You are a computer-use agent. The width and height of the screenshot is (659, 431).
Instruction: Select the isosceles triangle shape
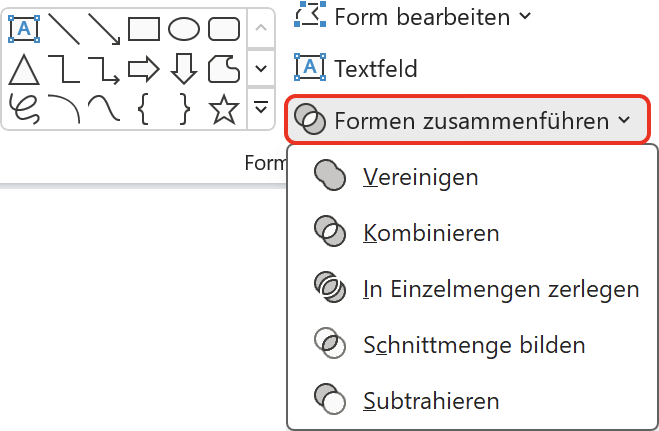pos(24,69)
